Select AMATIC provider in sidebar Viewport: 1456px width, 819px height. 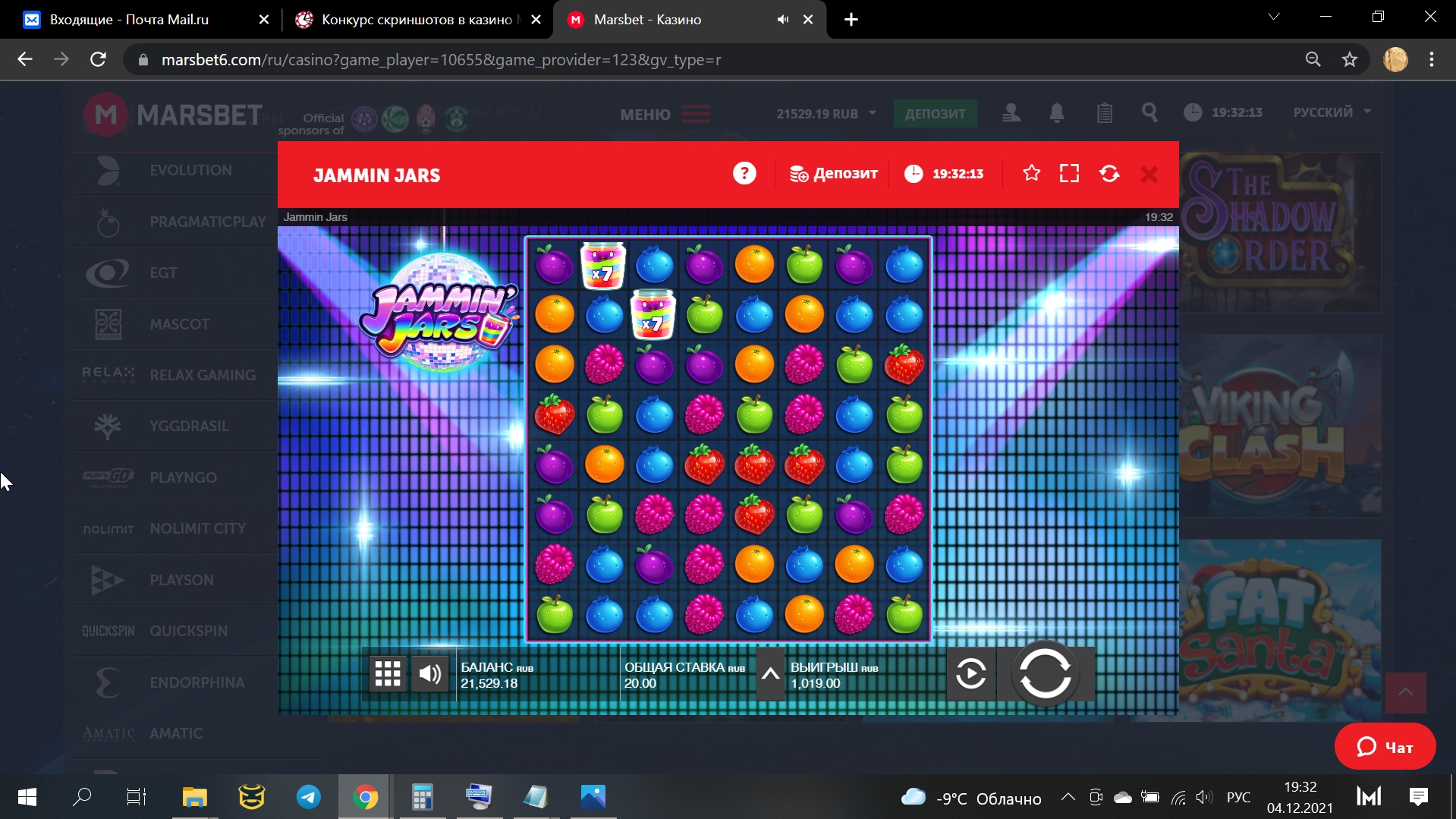click(x=175, y=733)
